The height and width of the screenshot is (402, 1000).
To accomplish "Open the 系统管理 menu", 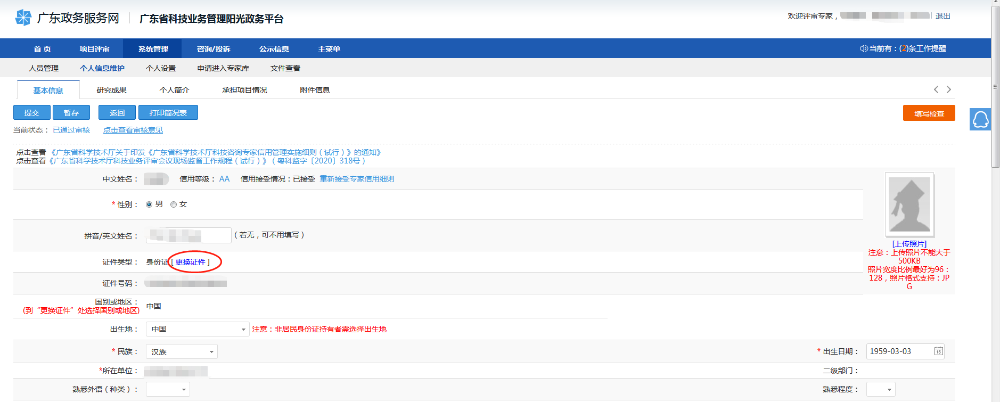I will 154,48.
